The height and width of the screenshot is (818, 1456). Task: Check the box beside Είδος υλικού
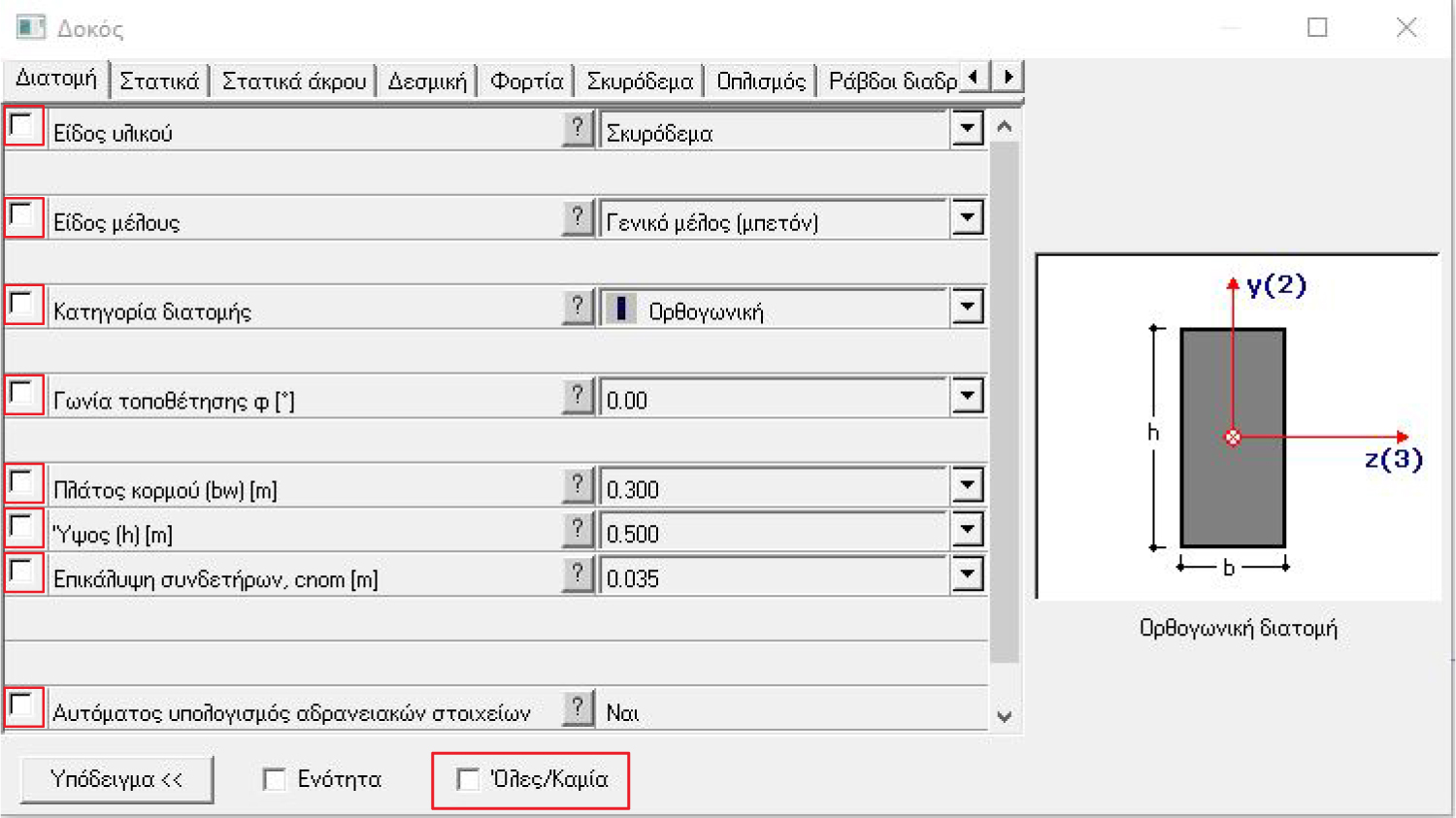(x=21, y=124)
